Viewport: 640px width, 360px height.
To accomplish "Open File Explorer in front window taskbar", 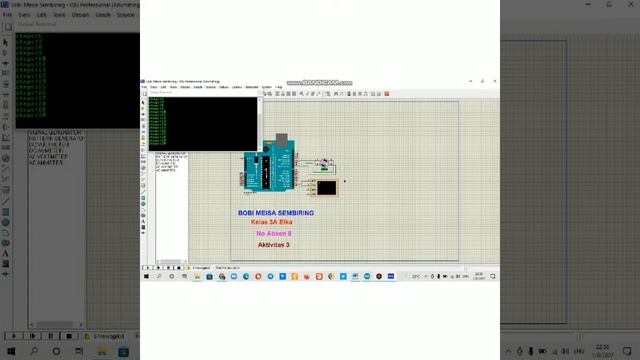I will click(197, 276).
